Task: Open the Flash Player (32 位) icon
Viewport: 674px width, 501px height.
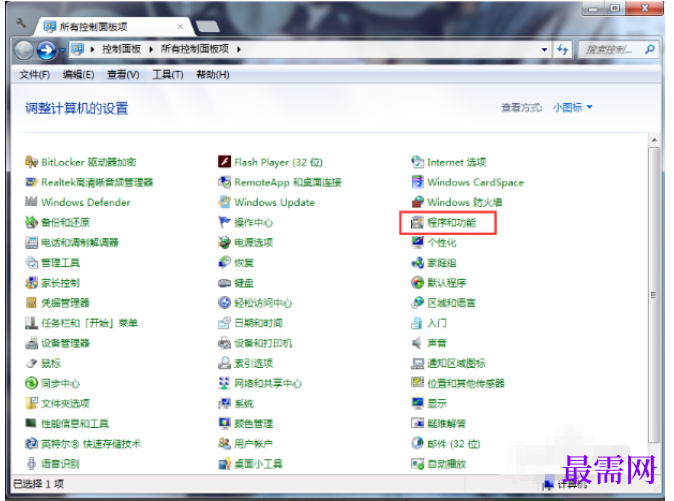Action: click(224, 162)
